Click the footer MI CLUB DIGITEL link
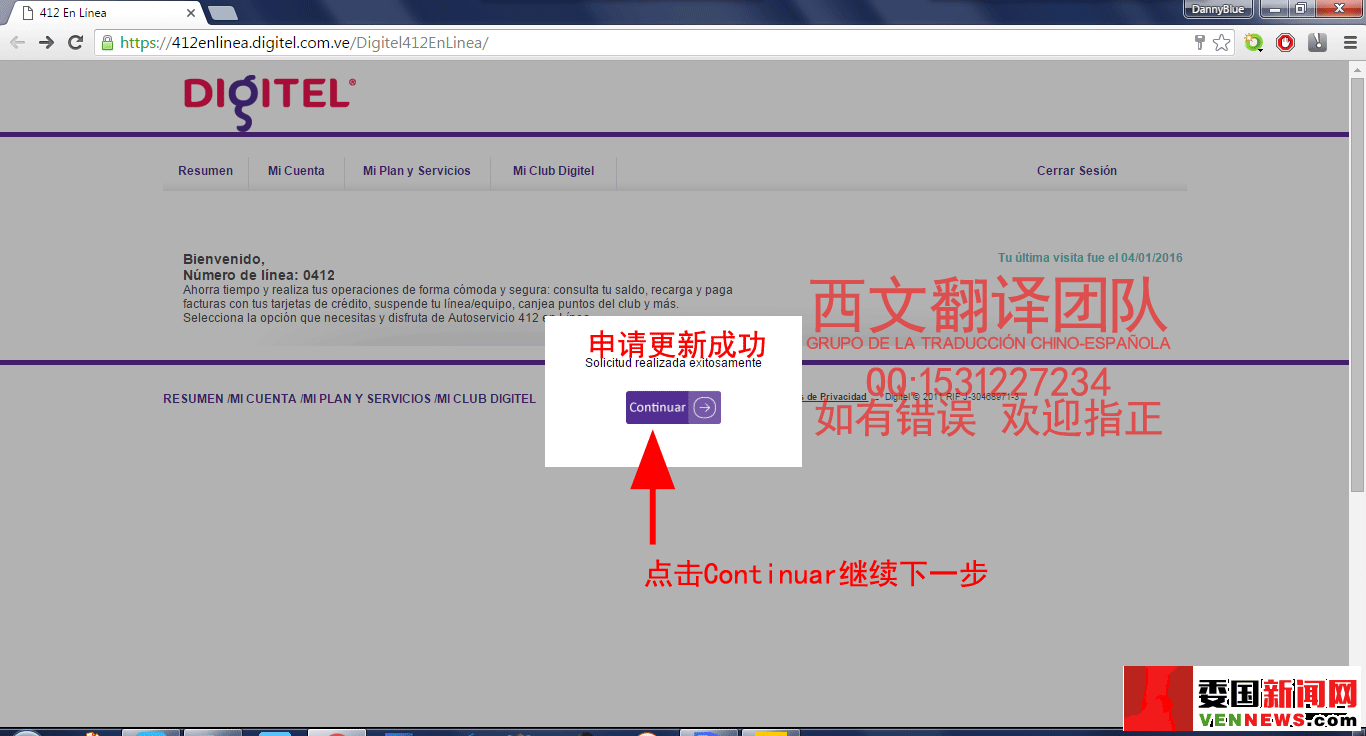Image resolution: width=1366 pixels, height=736 pixels. tap(487, 399)
